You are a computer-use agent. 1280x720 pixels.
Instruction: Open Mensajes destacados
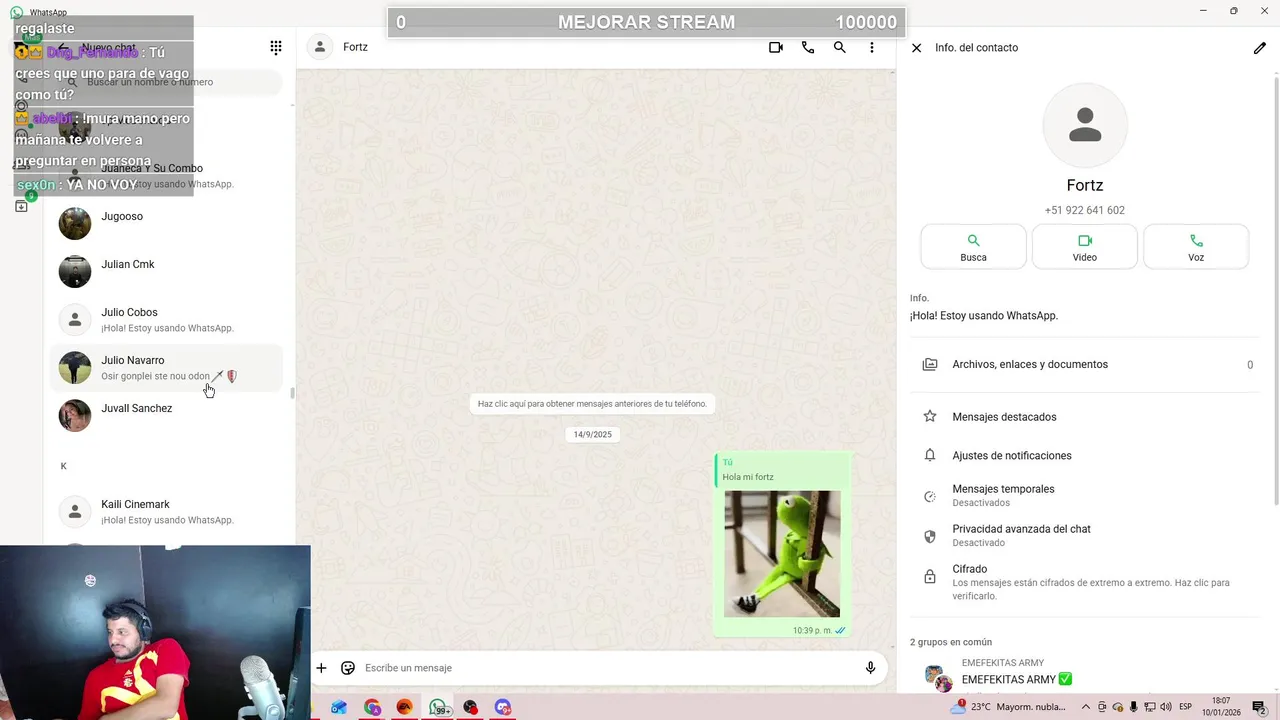point(1085,417)
